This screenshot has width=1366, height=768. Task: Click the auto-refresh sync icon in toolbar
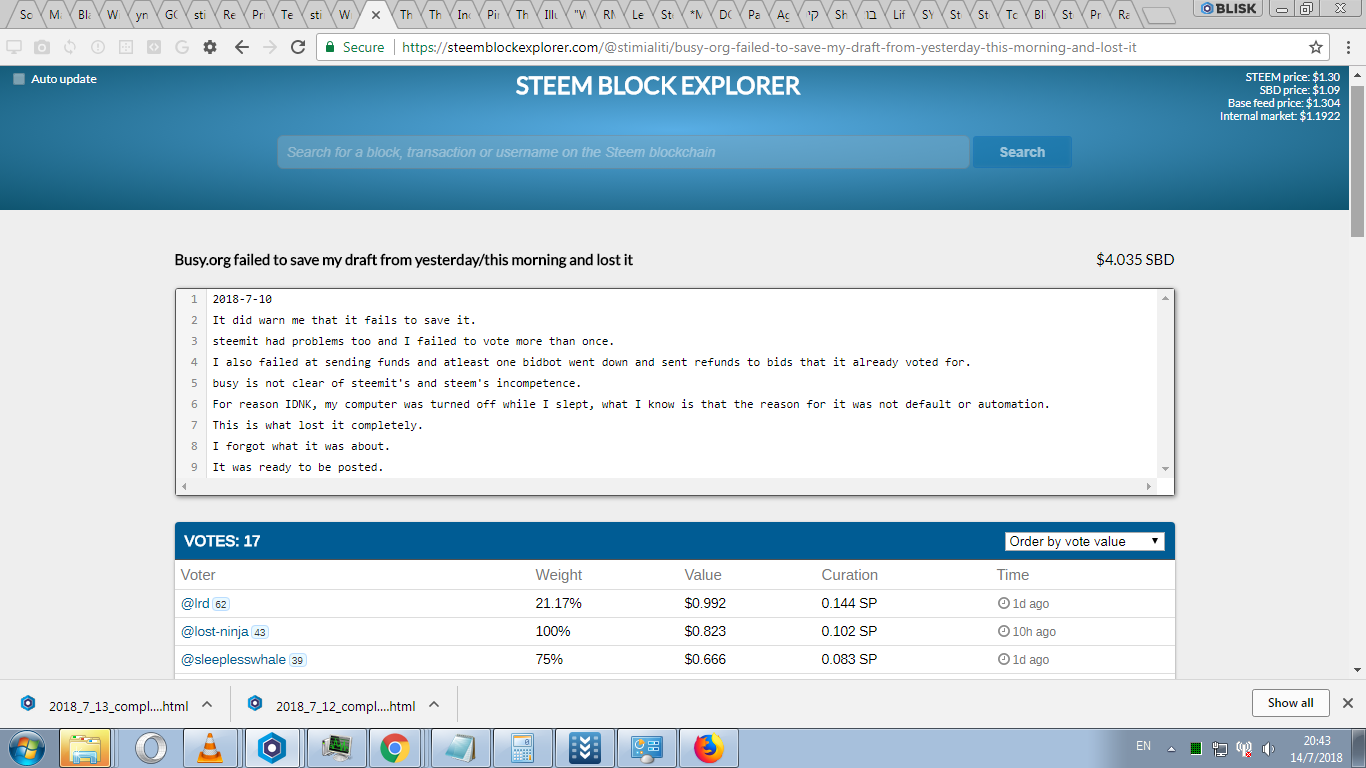(70, 47)
